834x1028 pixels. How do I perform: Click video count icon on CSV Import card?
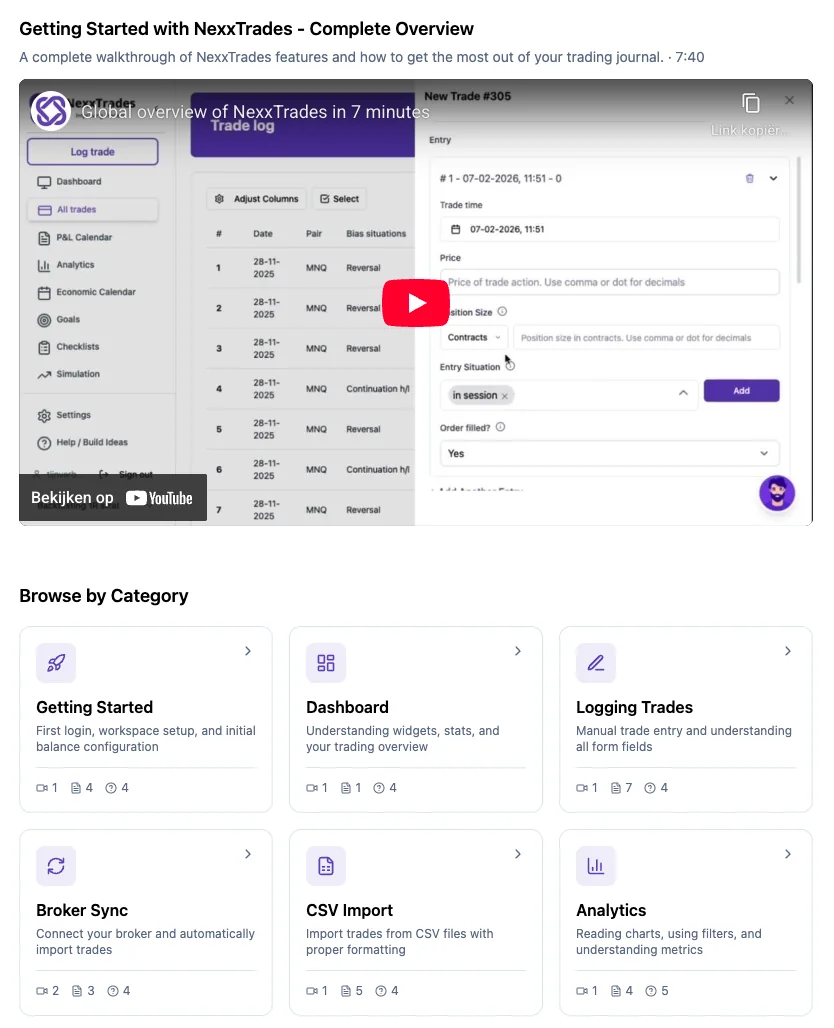[x=312, y=991]
